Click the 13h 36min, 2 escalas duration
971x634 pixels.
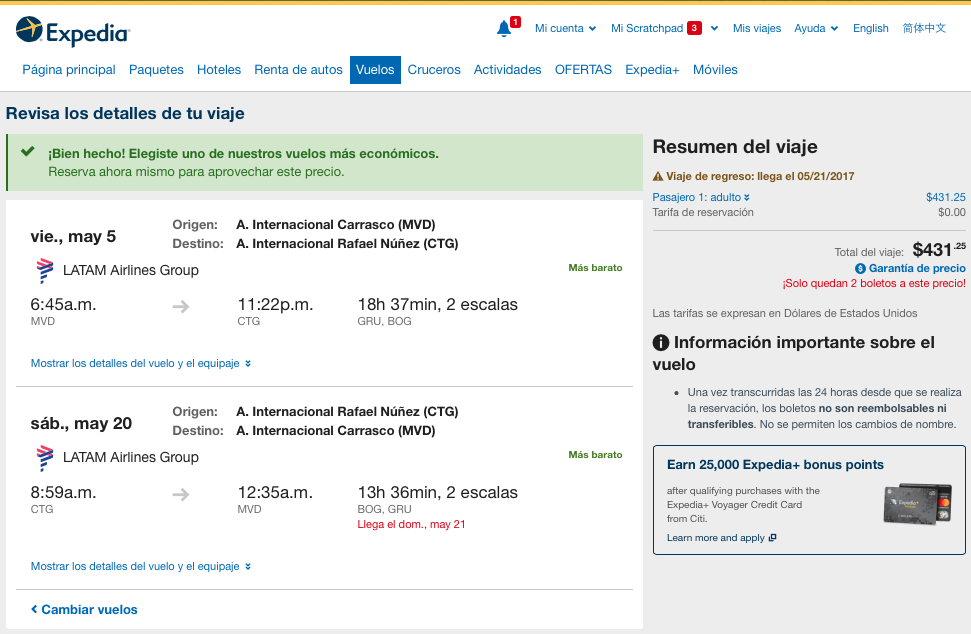(437, 493)
